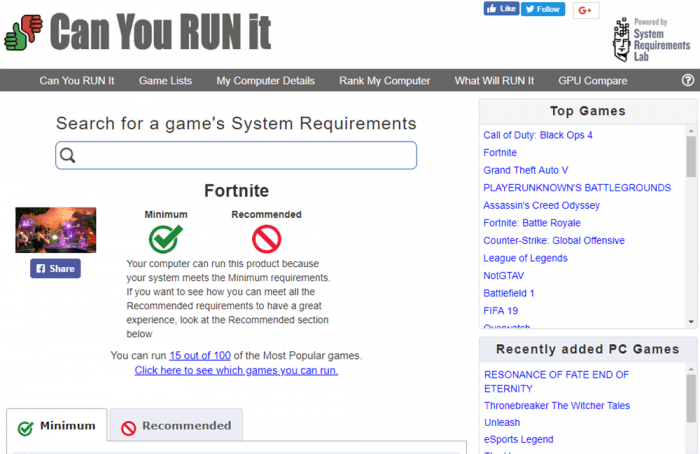Open What Will RUN It

click(494, 81)
